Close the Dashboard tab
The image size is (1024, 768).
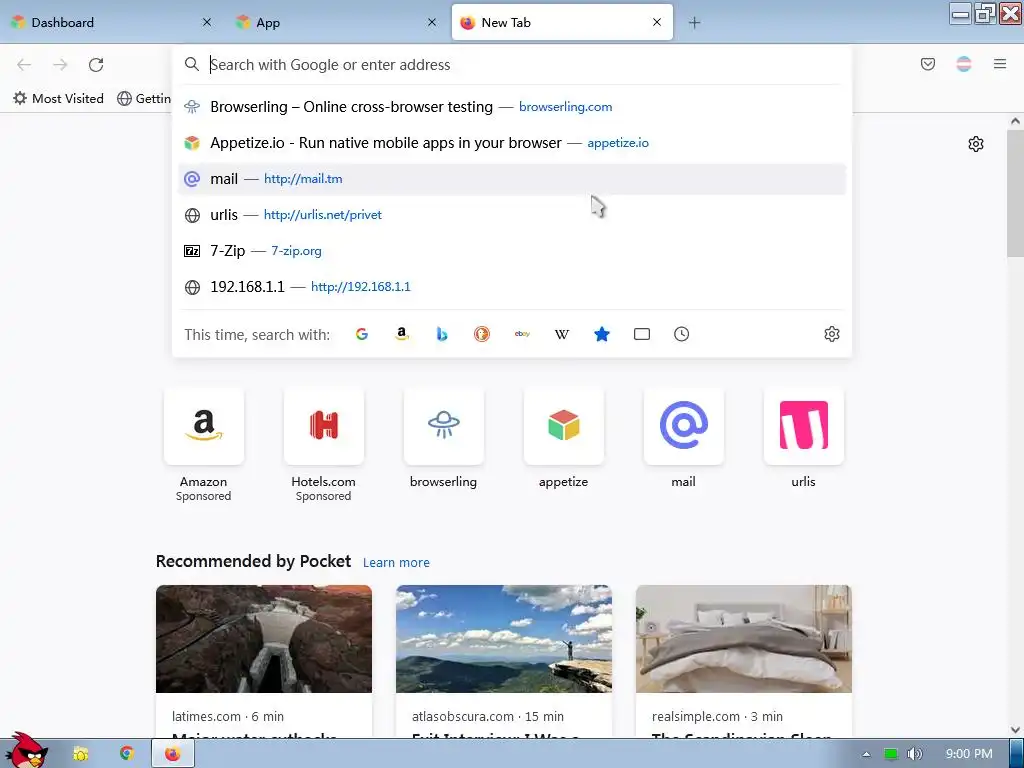[x=207, y=23]
